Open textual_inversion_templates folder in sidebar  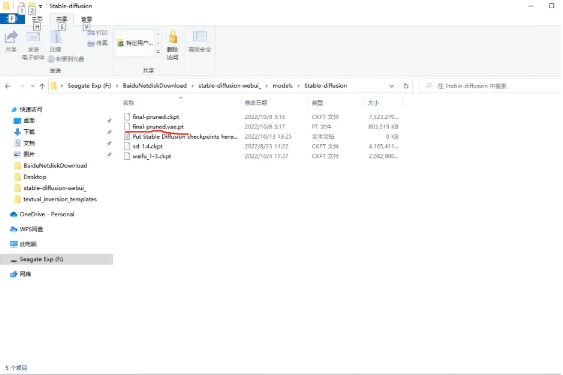60,199
